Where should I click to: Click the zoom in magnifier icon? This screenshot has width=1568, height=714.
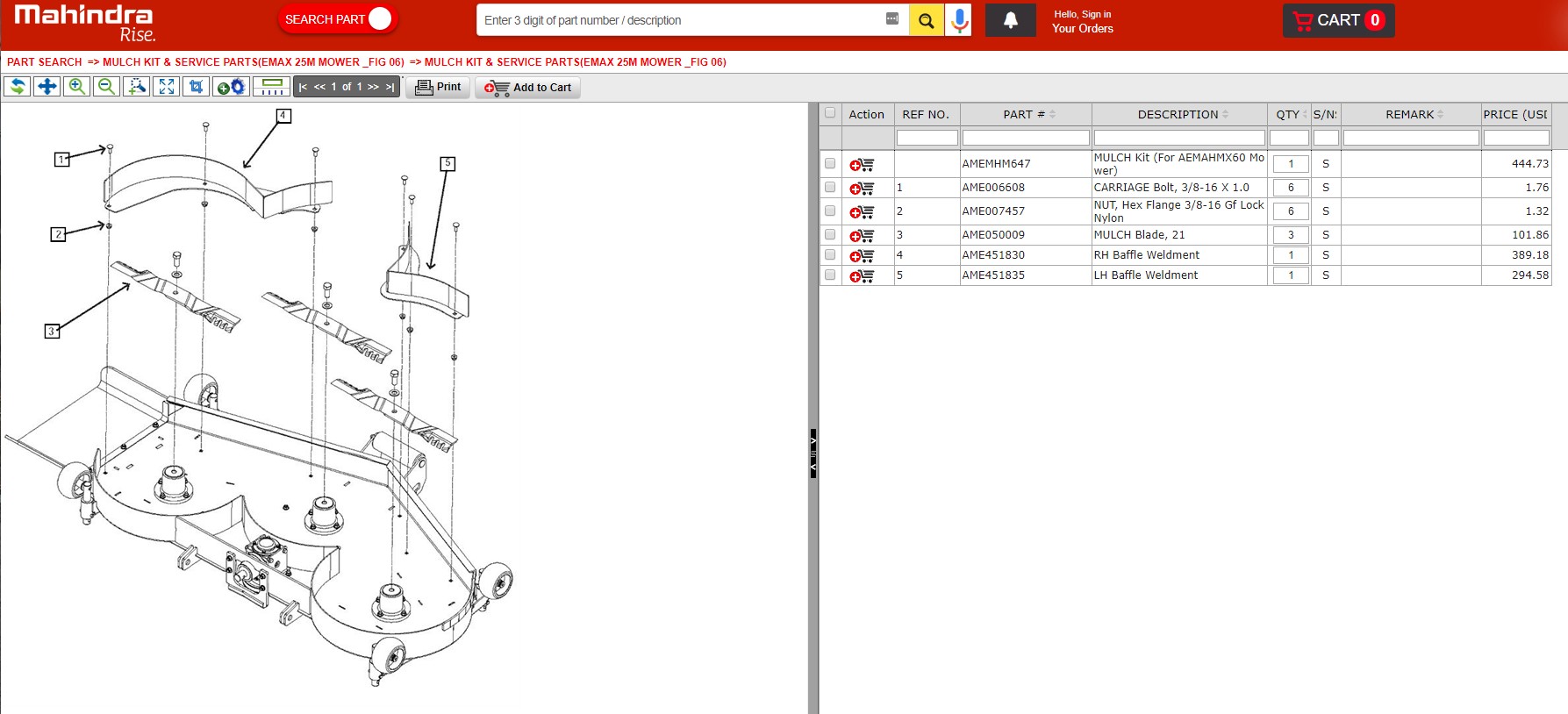77,87
